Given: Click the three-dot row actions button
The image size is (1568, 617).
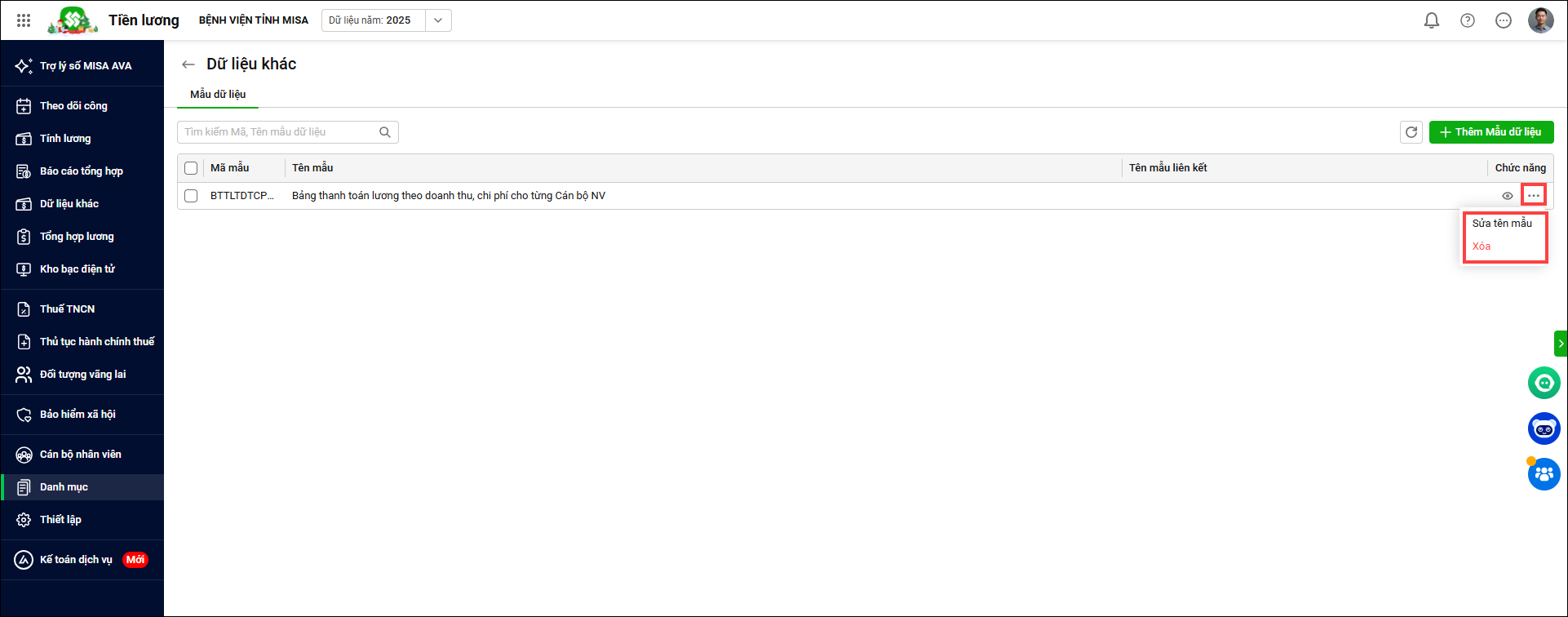Looking at the screenshot, I should (x=1534, y=196).
